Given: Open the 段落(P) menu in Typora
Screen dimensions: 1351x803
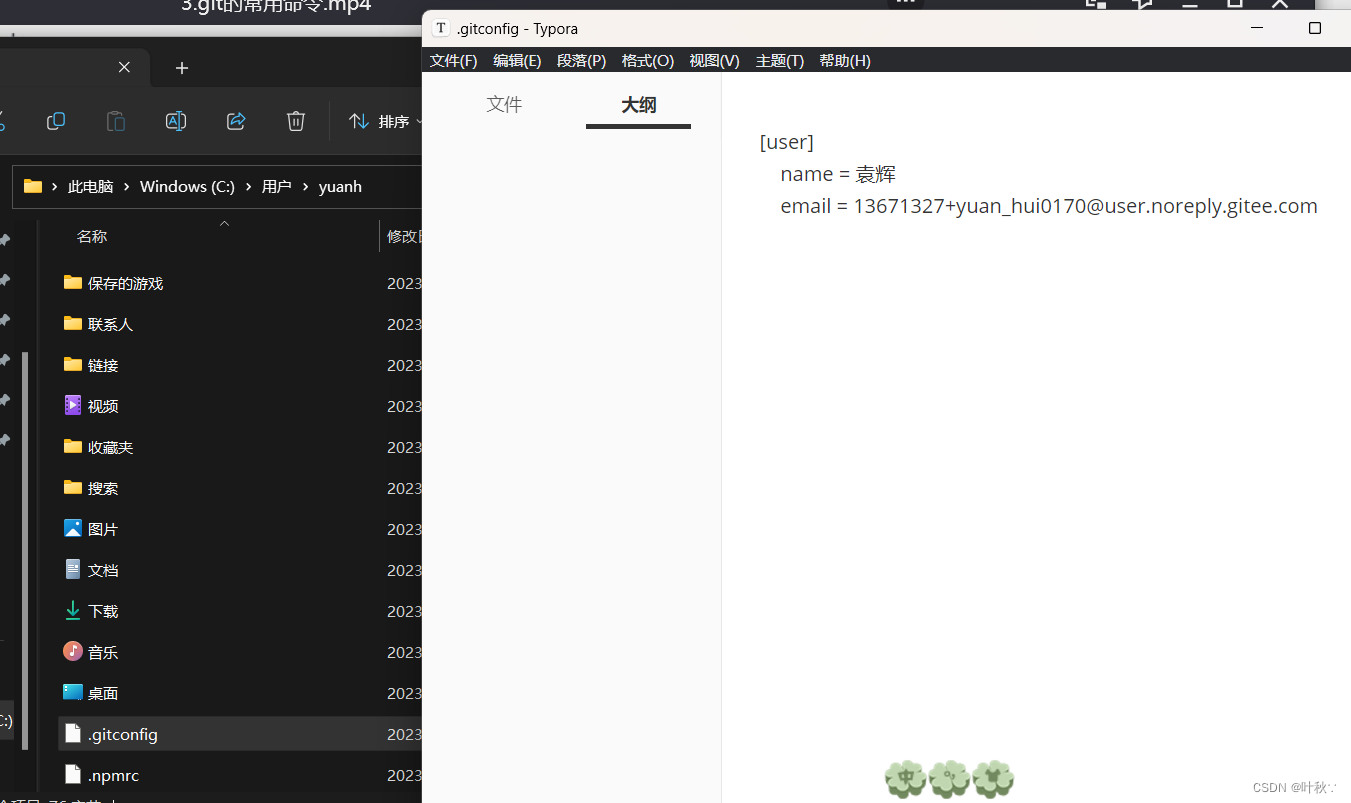Looking at the screenshot, I should click(x=581, y=61).
